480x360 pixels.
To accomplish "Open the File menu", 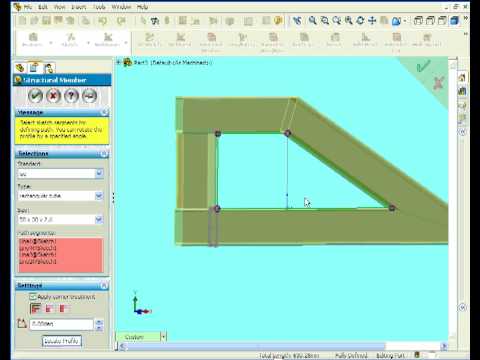I will [x=28, y=7].
